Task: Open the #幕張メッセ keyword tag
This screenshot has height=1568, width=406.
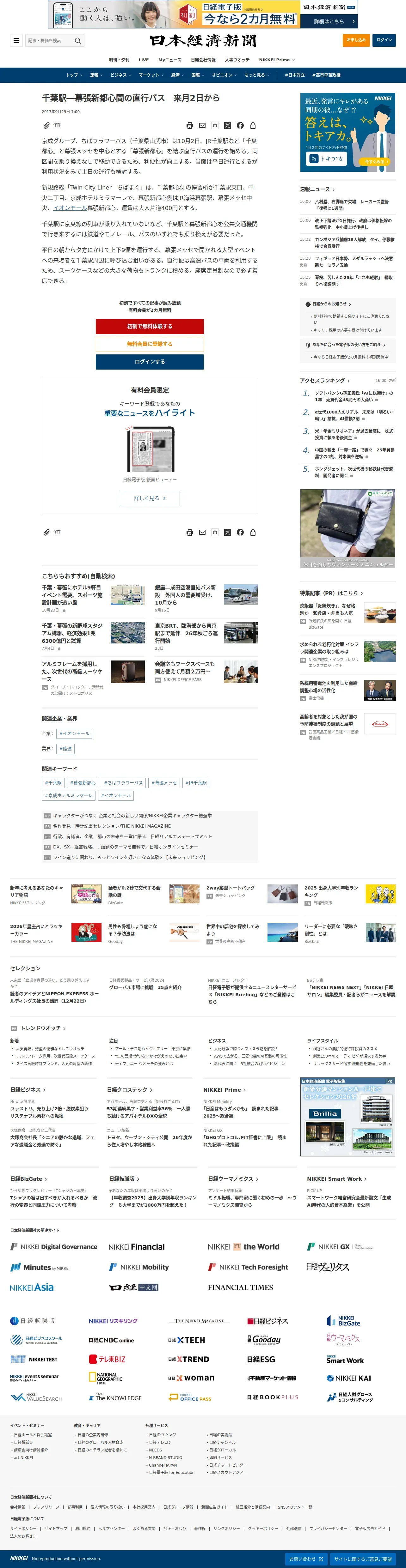Action: point(163,783)
